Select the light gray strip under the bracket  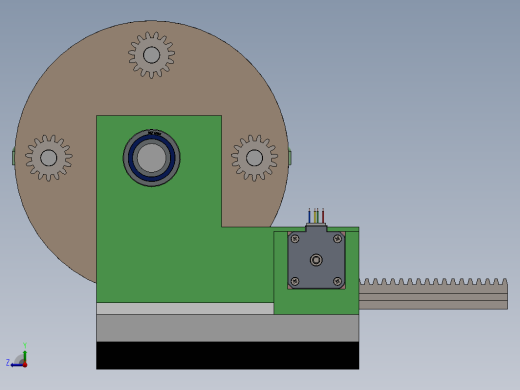click(185, 309)
